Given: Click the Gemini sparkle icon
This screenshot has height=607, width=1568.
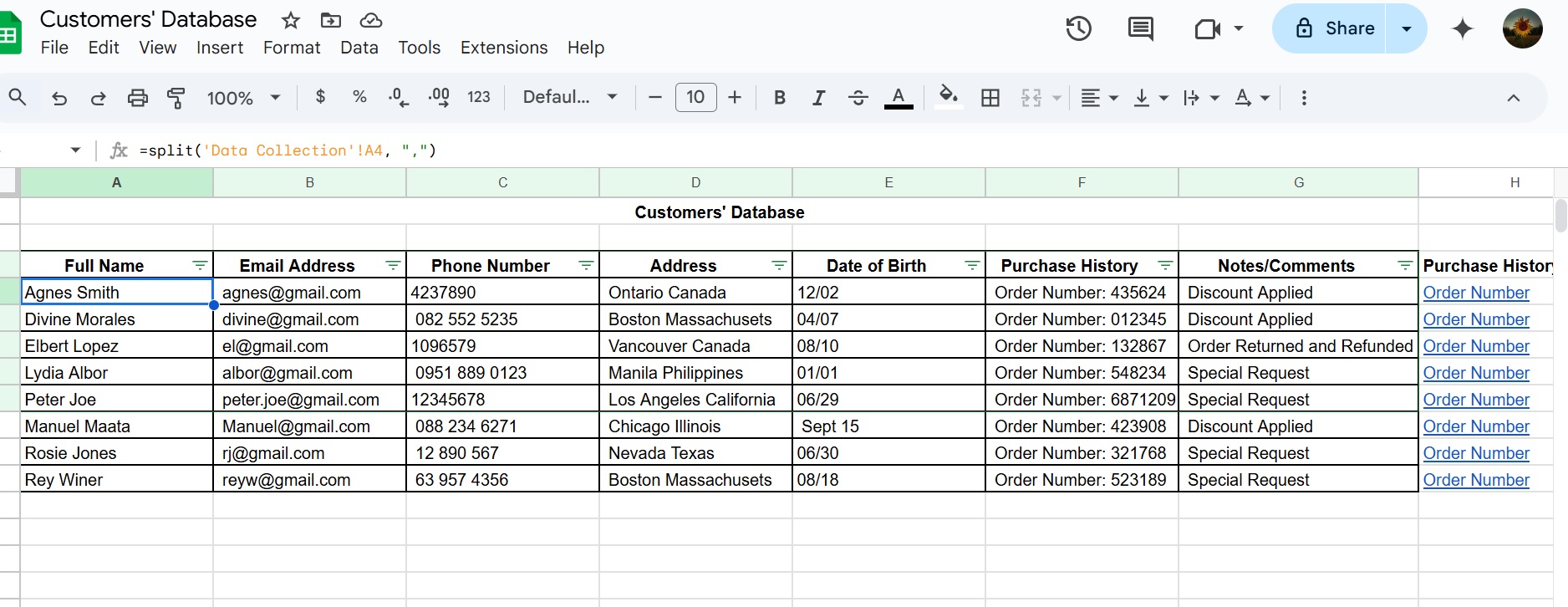Looking at the screenshot, I should [1462, 29].
